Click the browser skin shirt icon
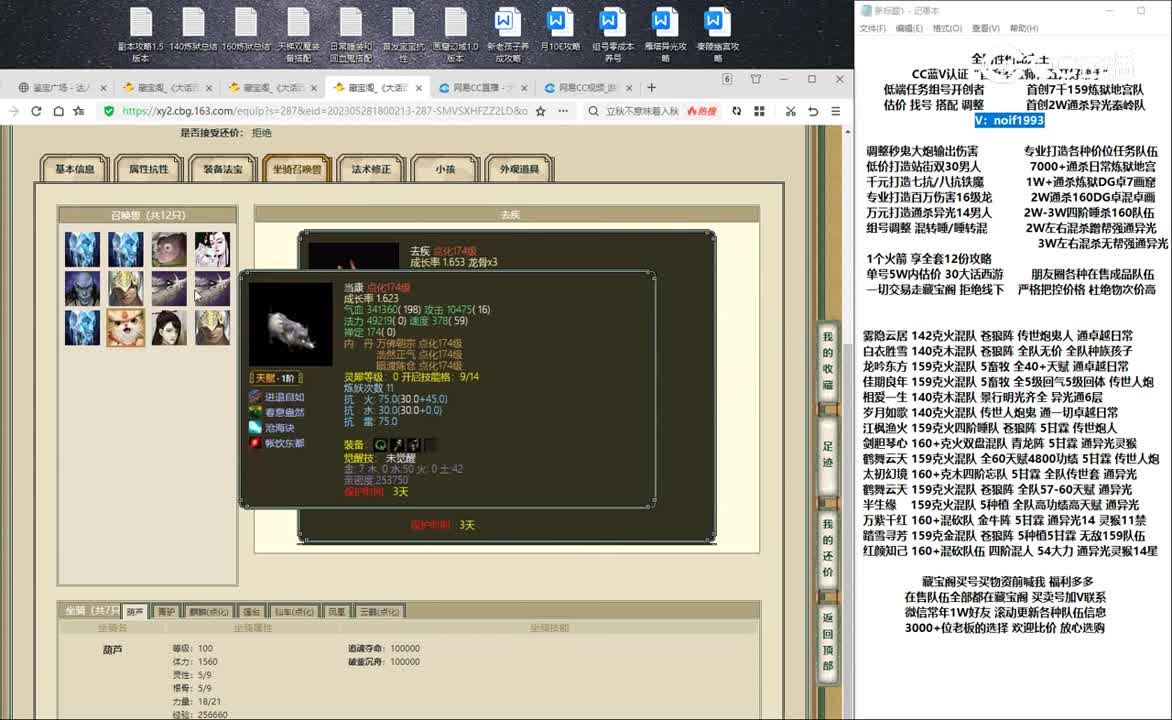Screen dimensions: 1172x720 (756, 79)
